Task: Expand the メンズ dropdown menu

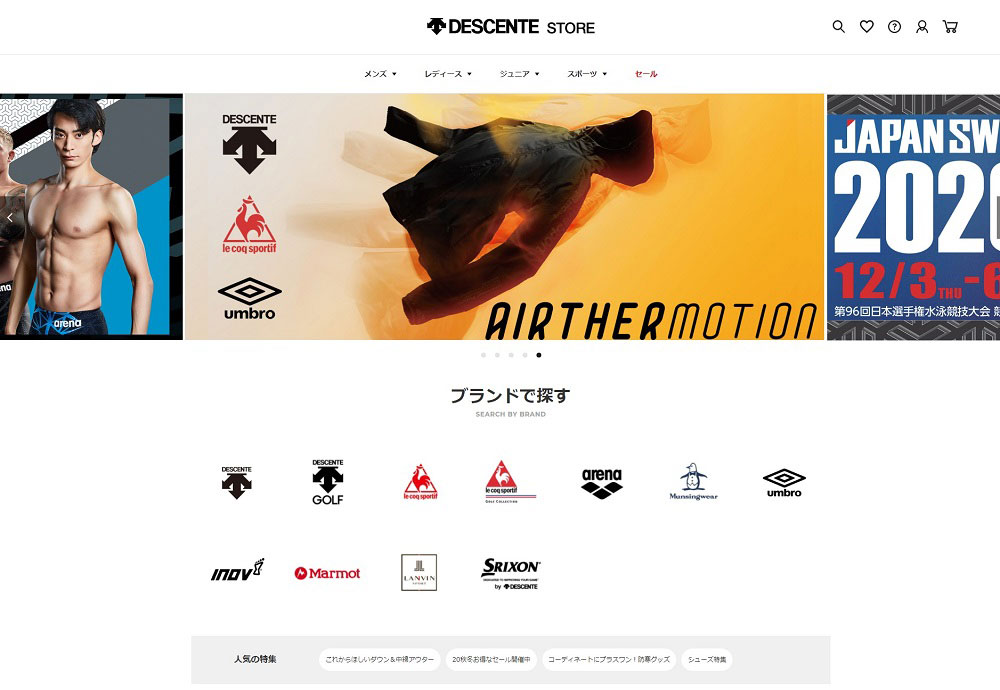Action: (380, 74)
